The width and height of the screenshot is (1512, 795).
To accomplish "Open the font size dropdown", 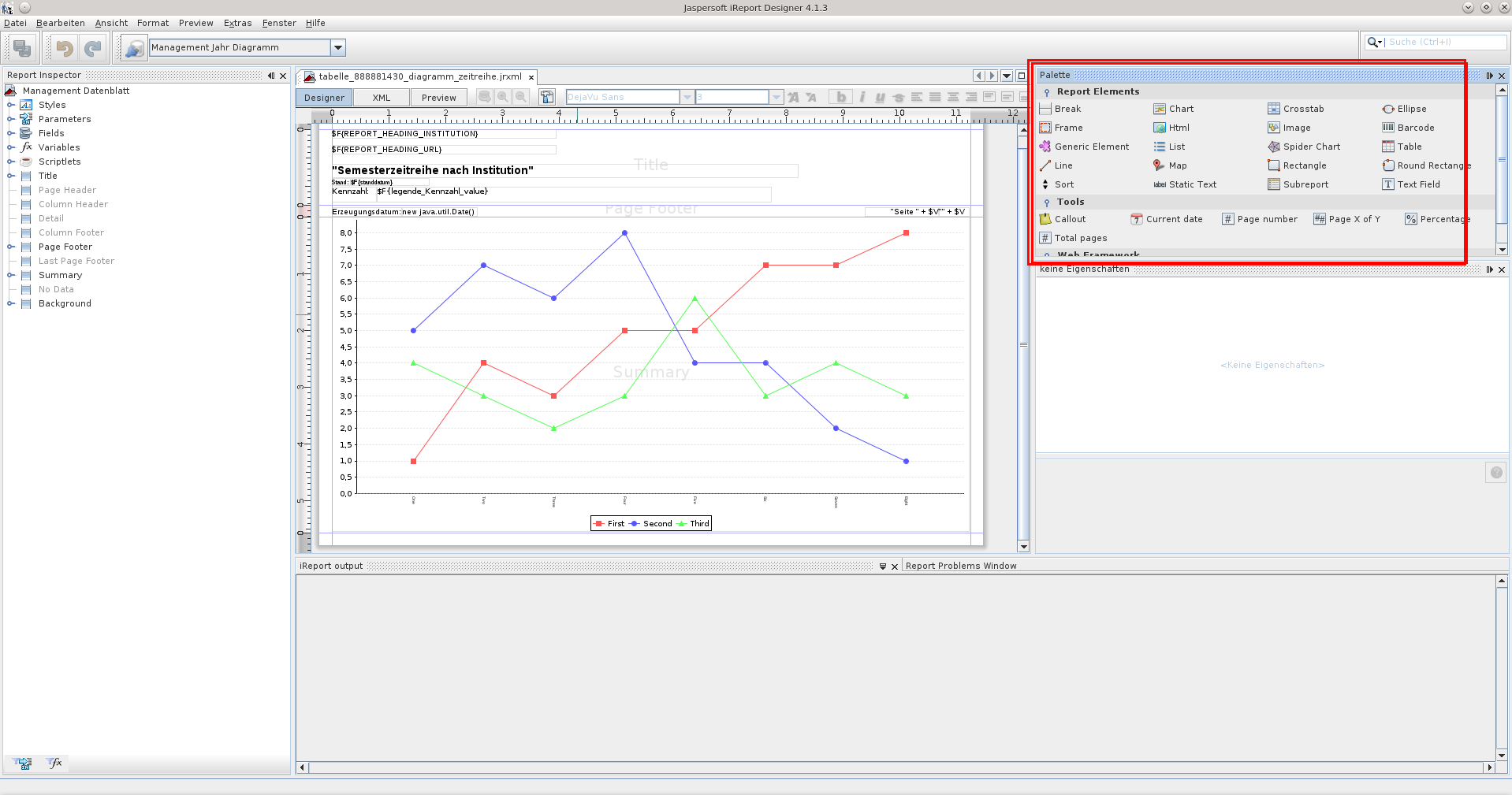I will coord(776,97).
